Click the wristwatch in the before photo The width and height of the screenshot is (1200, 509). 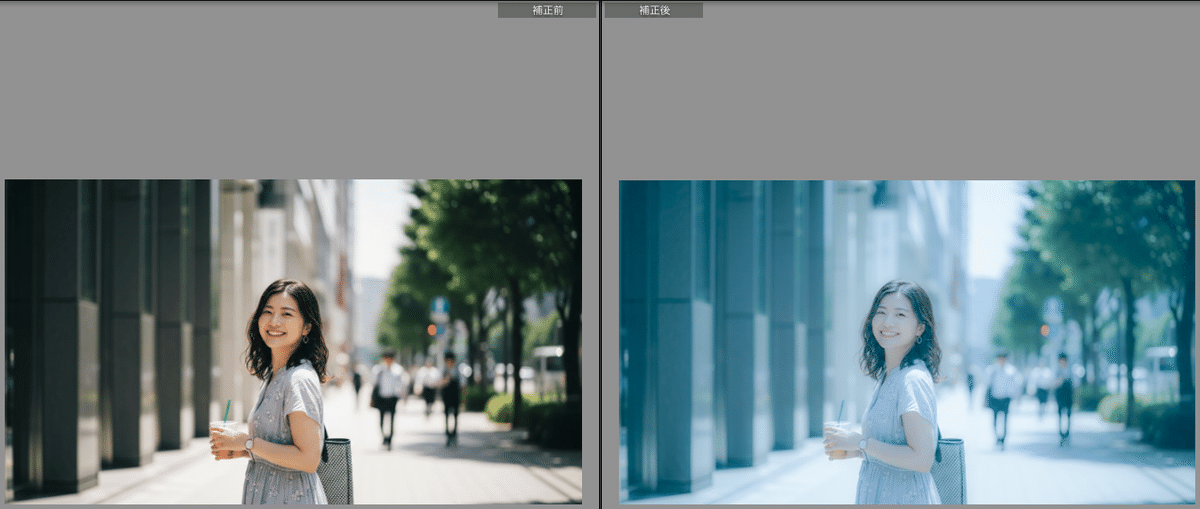[249, 444]
